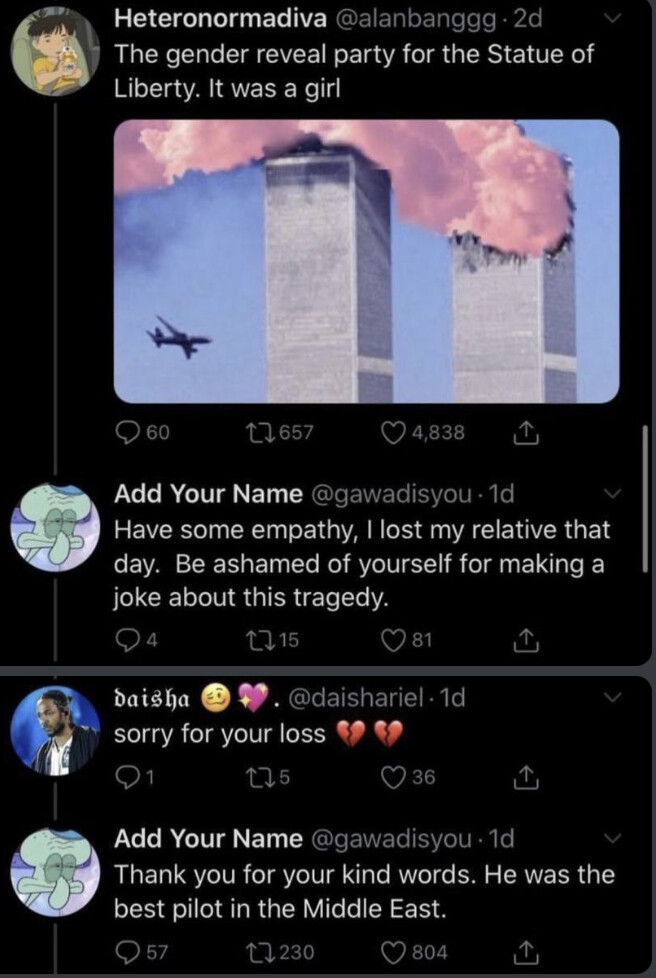
Task: Reply to daisha's 'sorry for your loss' tweet
Action: 126,777
